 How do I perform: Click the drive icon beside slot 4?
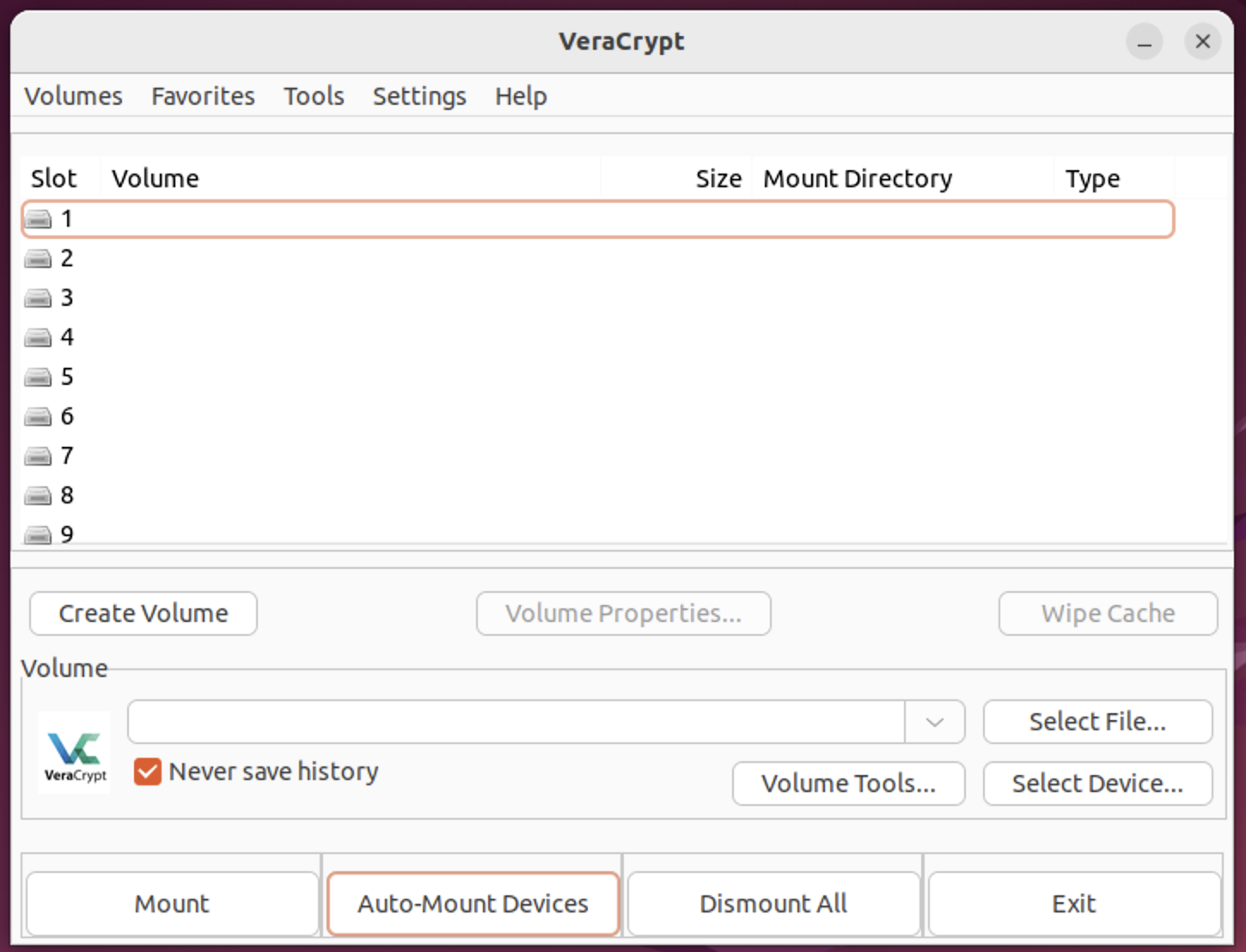(38, 338)
